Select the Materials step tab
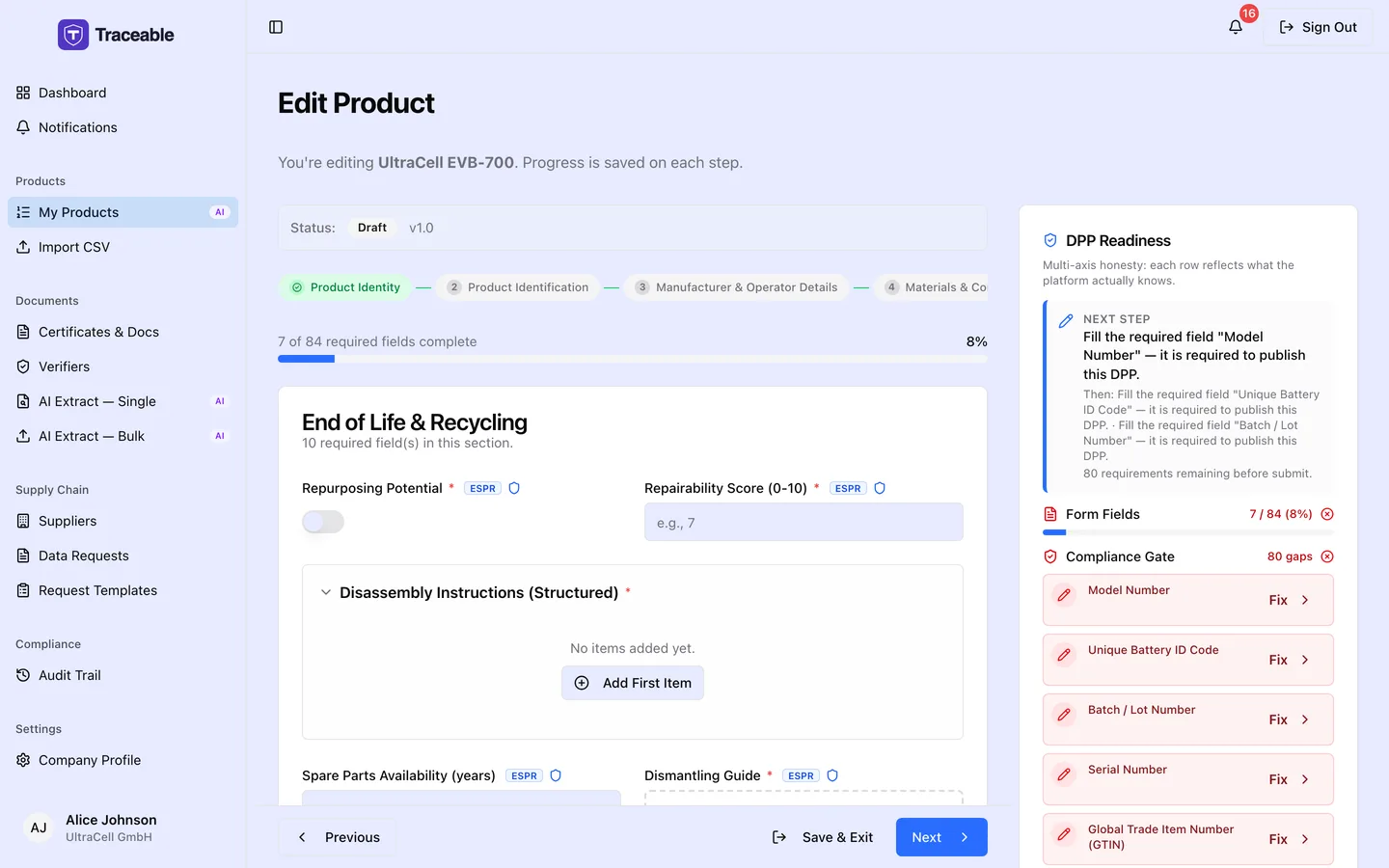Screen dimensions: 1389x868 pyautogui.click(x=931, y=287)
